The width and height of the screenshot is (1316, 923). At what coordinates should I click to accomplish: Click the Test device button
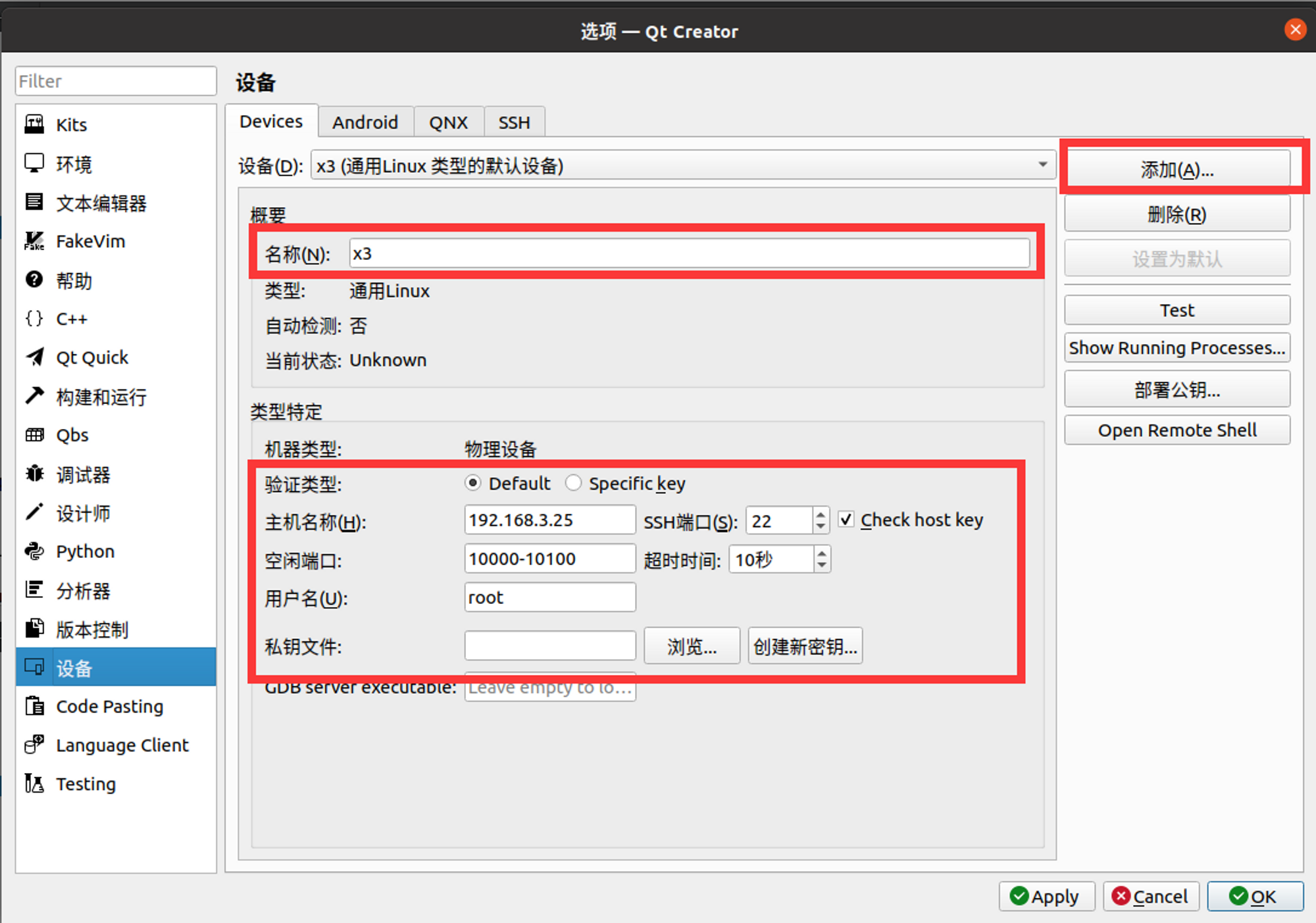tap(1177, 310)
